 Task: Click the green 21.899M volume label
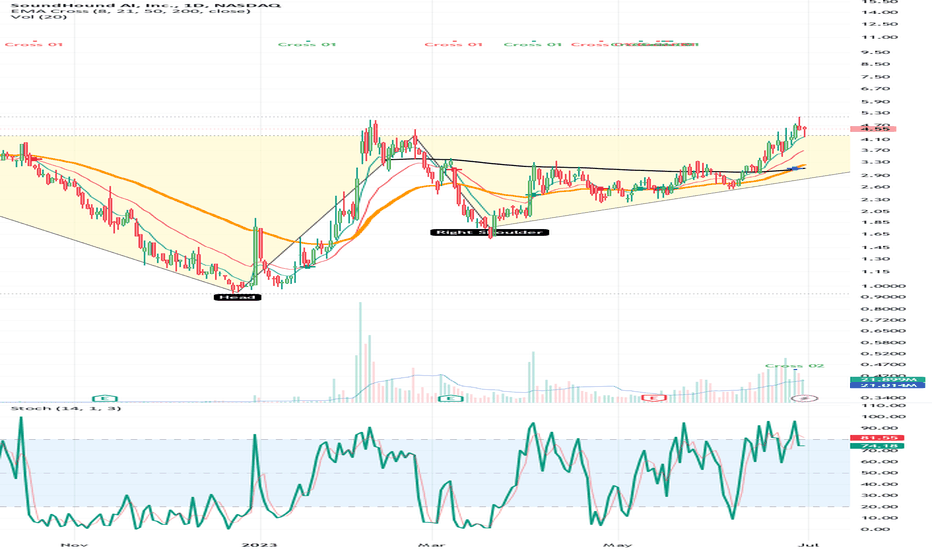[x=887, y=379]
